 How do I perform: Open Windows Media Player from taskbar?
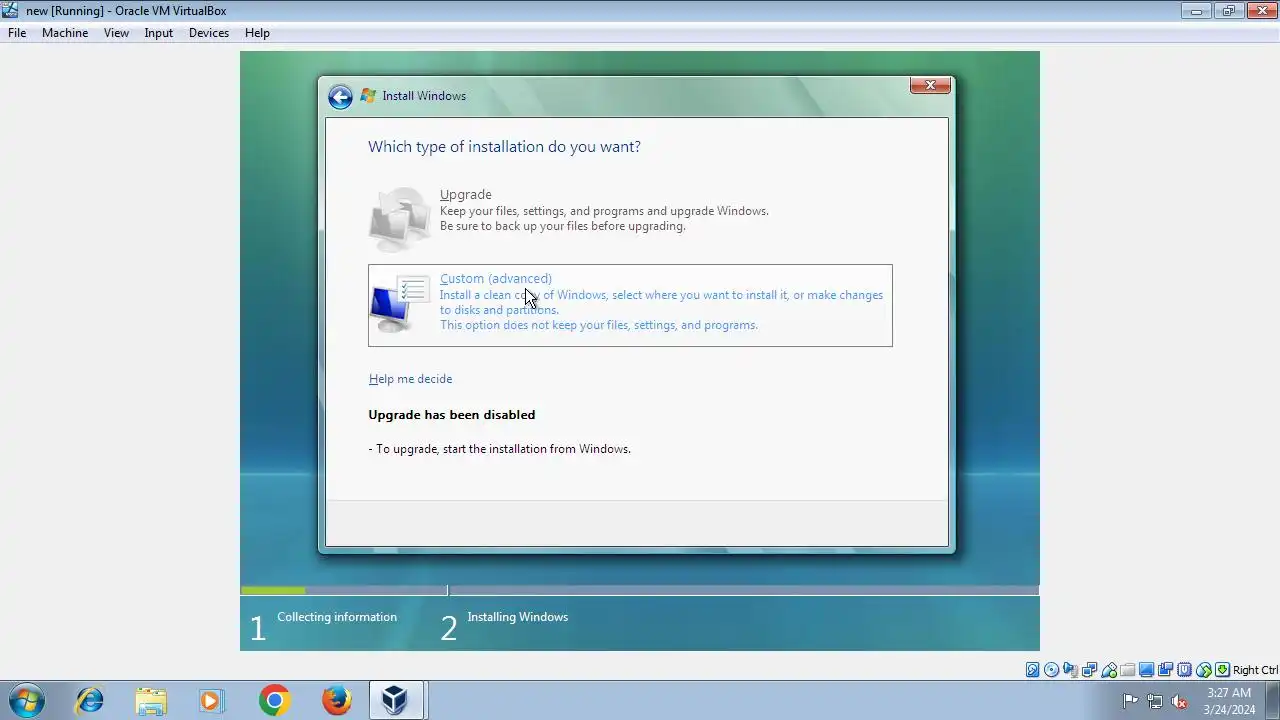coord(212,700)
